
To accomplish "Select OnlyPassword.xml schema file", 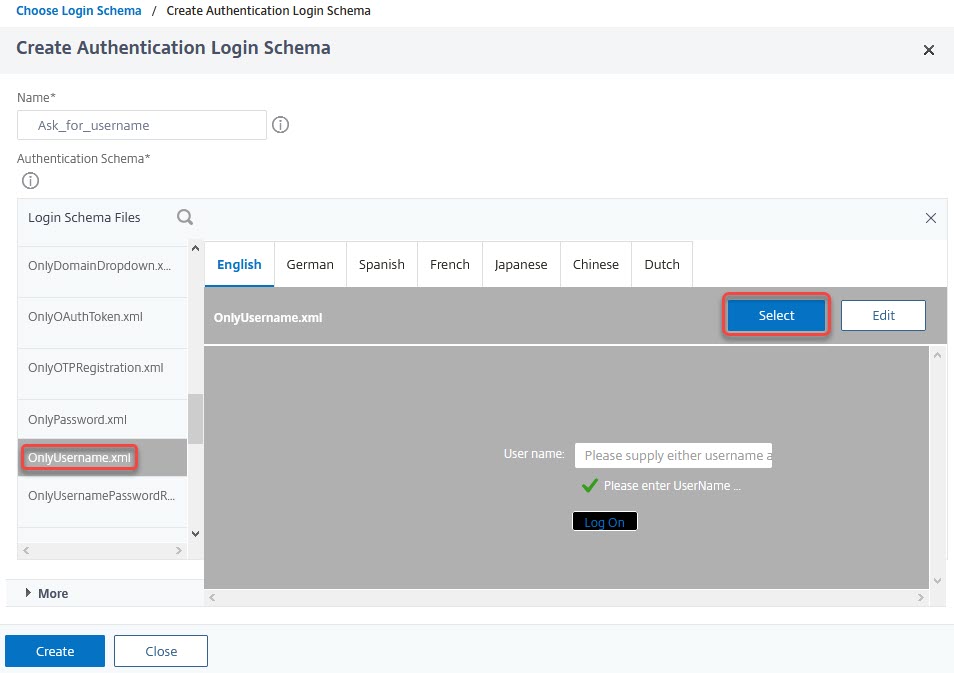I will [102, 419].
